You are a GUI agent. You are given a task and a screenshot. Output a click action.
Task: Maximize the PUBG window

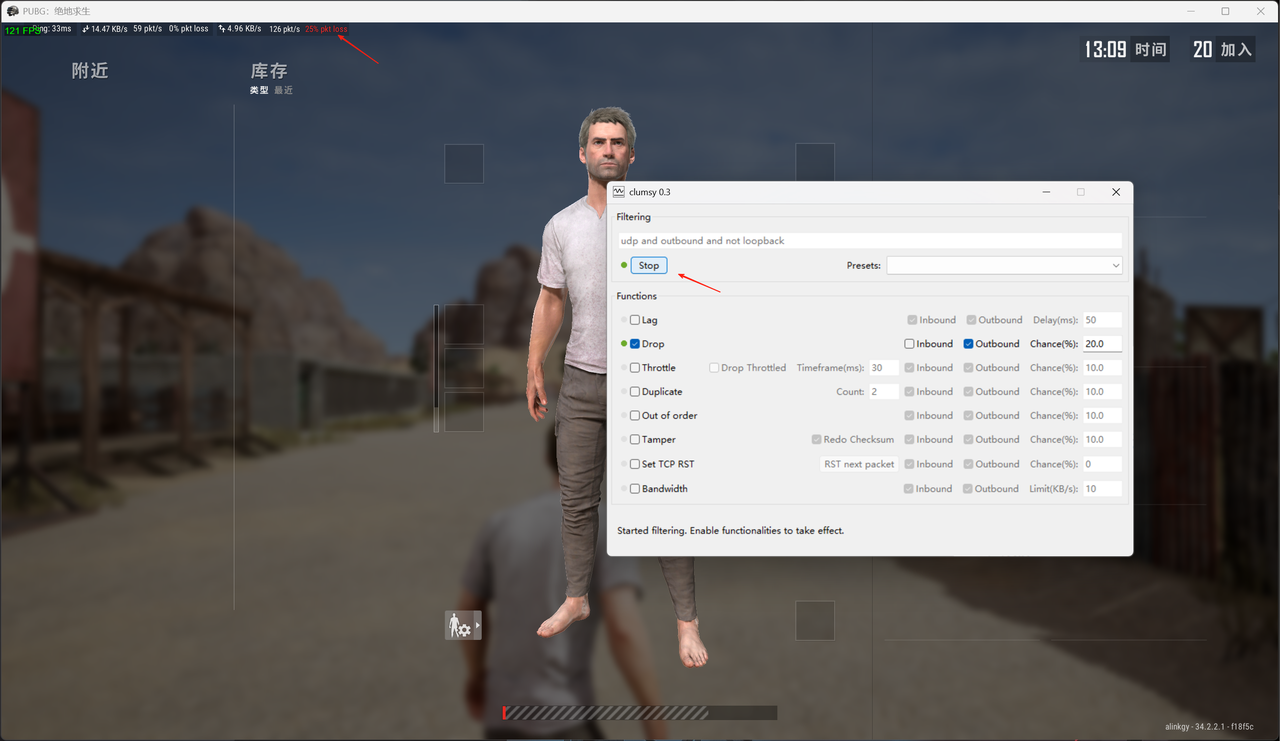tap(1225, 11)
